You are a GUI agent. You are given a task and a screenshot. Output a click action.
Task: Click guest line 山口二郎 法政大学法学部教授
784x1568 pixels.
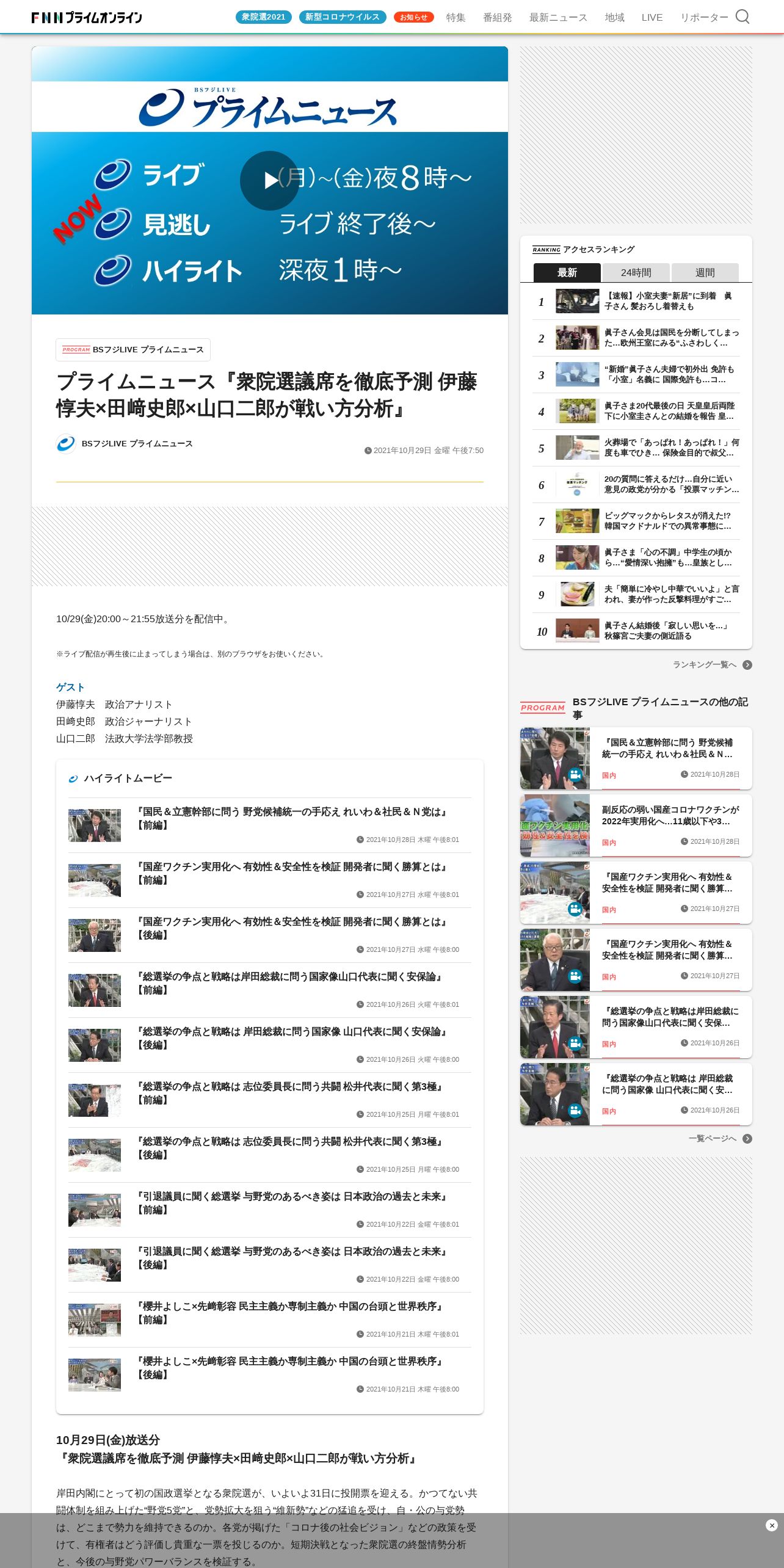point(125,739)
